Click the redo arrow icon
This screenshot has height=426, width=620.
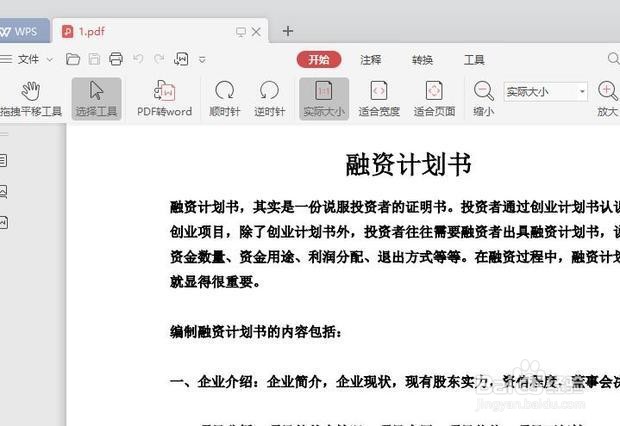(159, 59)
